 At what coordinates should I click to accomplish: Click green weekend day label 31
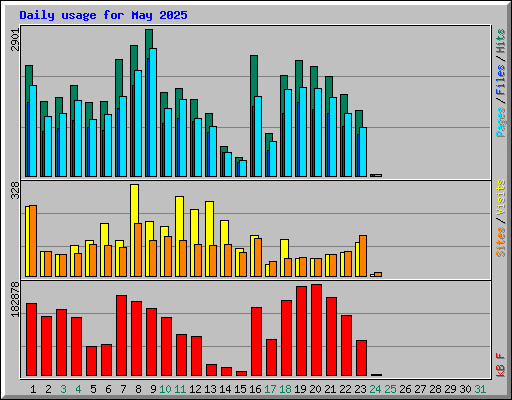pyautogui.click(x=480, y=389)
